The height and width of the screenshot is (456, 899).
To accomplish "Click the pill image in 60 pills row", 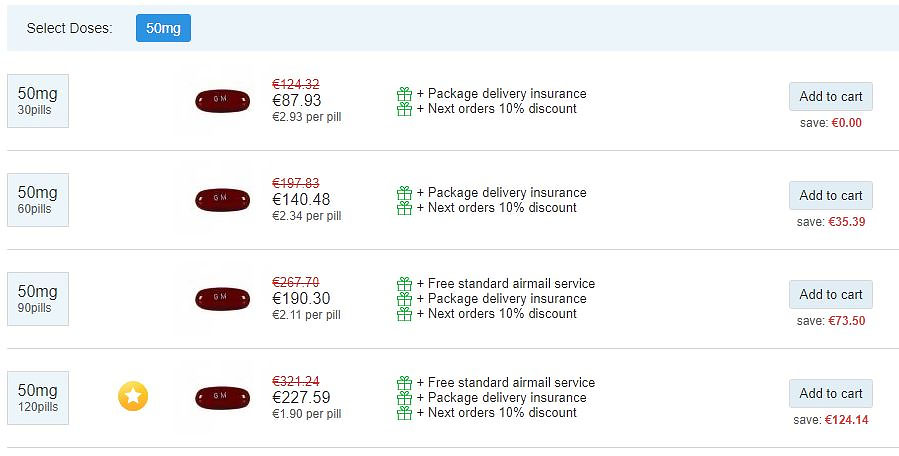I will pyautogui.click(x=222, y=200).
